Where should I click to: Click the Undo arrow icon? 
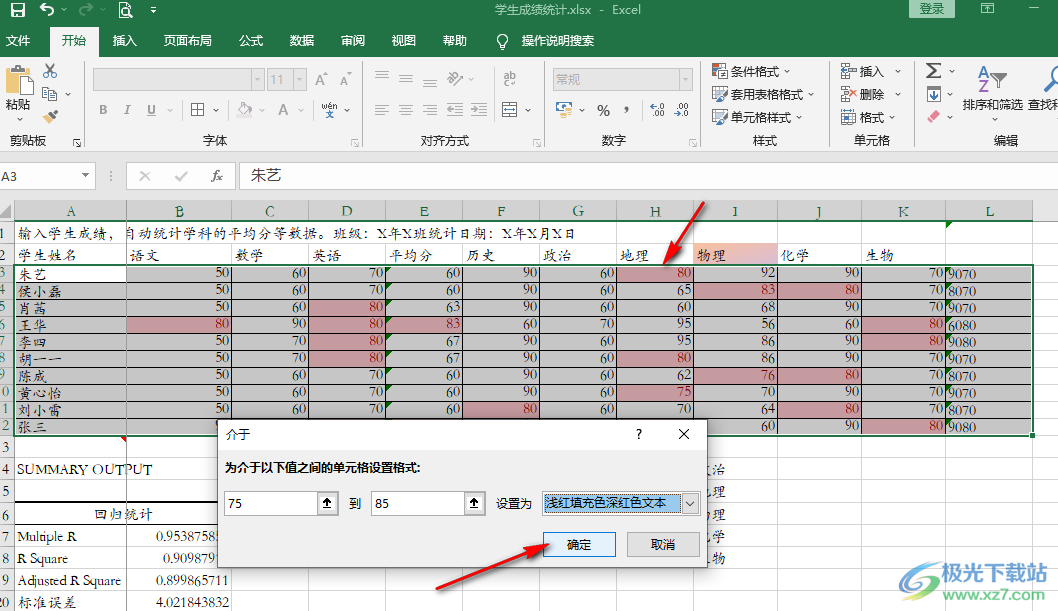tap(47, 9)
